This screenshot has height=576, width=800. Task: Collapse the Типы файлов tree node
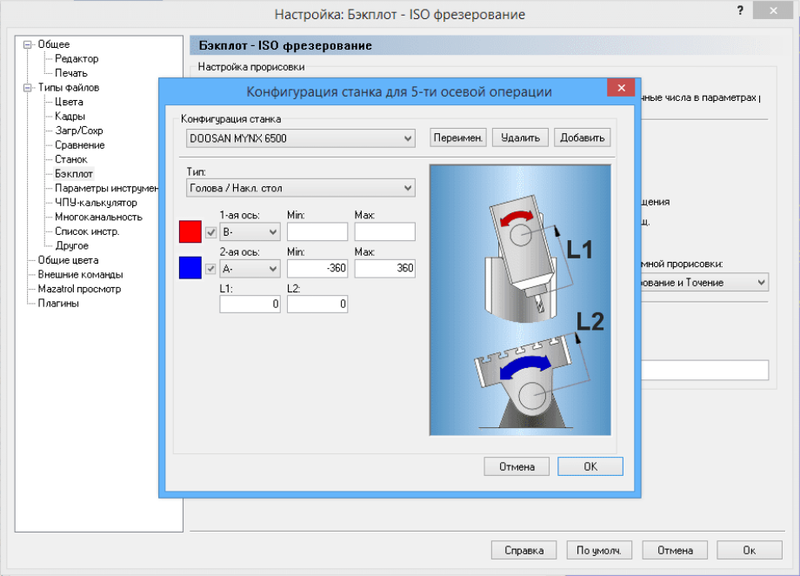coord(28,88)
